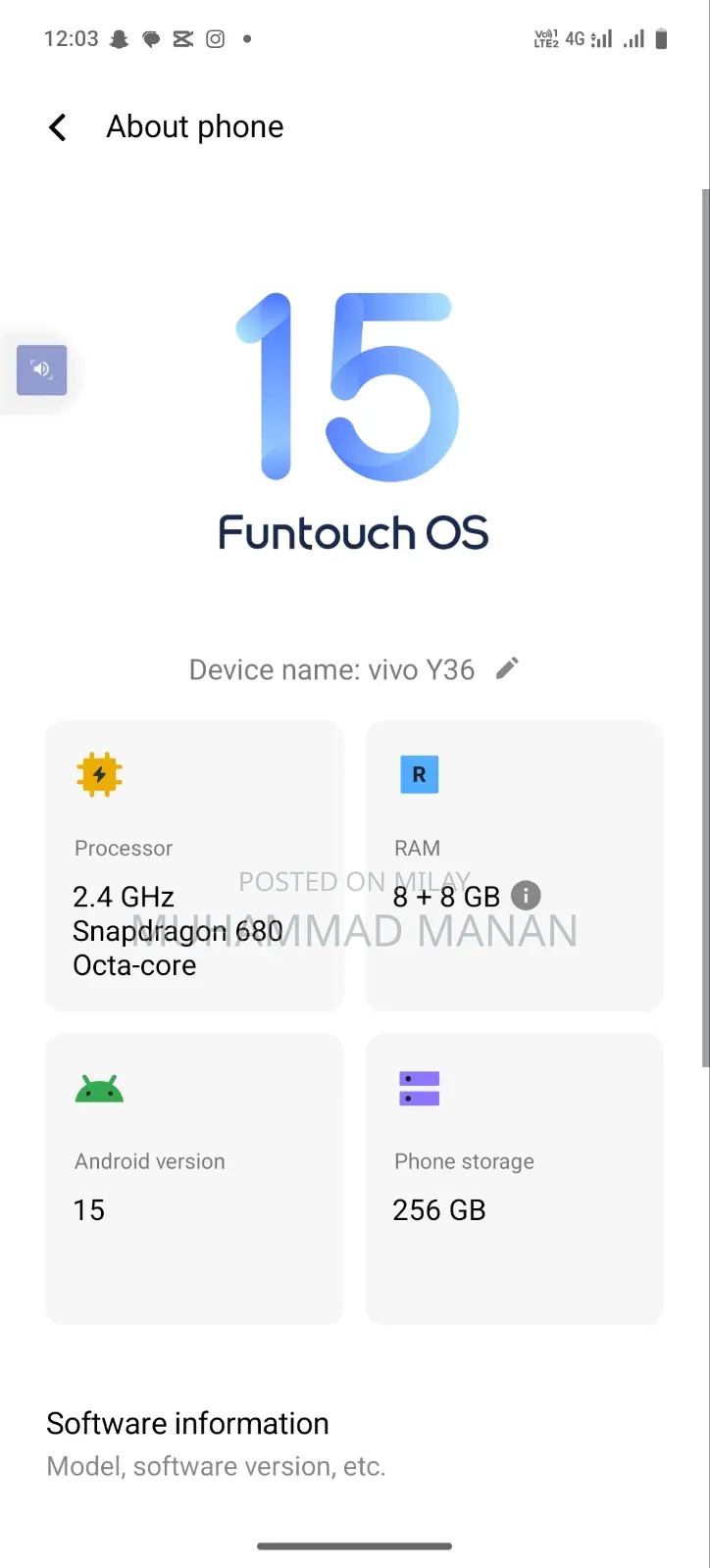710x1568 pixels.
Task: Tap the pencil to edit device name
Action: [507, 667]
